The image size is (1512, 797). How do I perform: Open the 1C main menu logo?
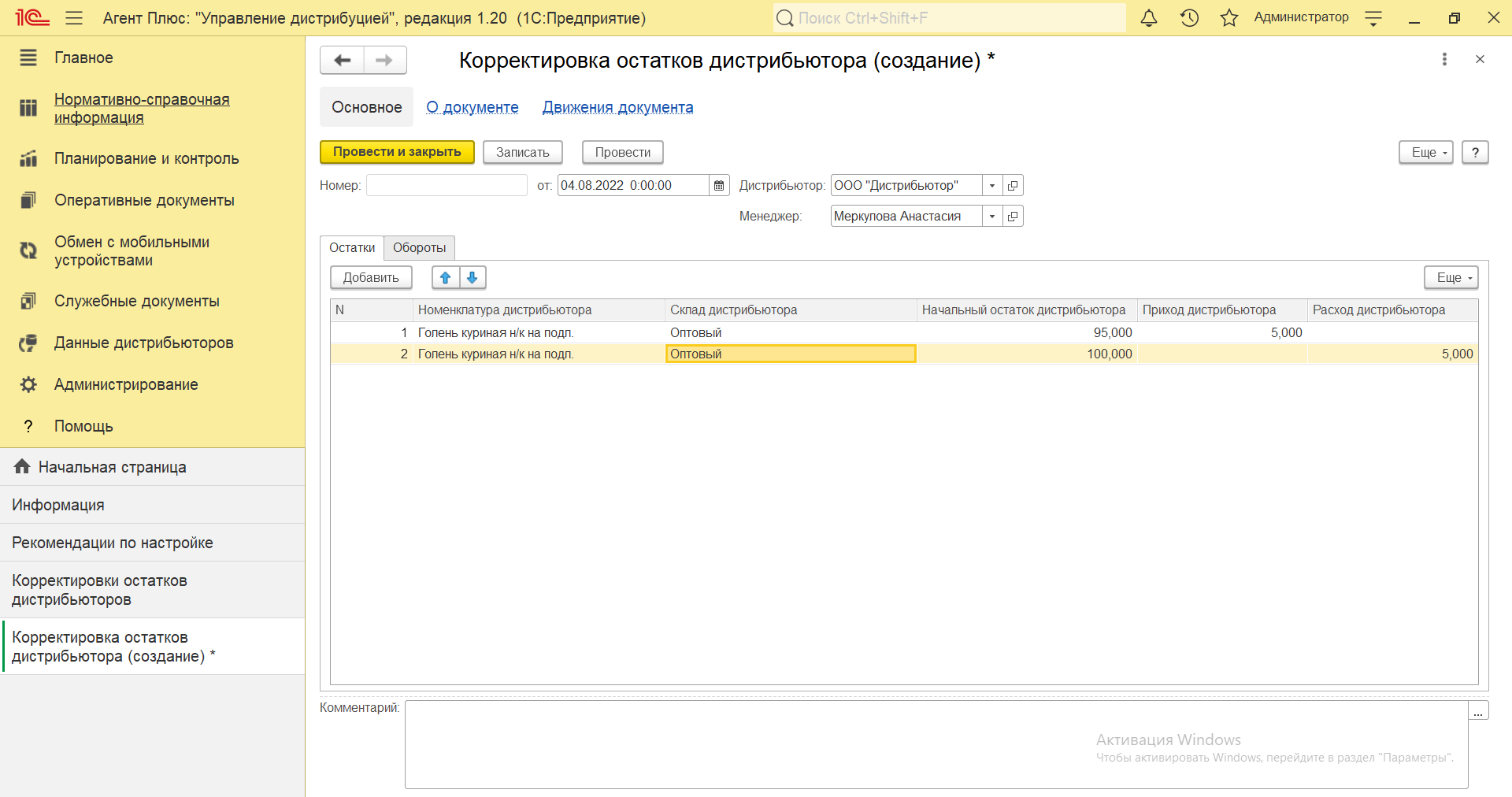pos(31,17)
